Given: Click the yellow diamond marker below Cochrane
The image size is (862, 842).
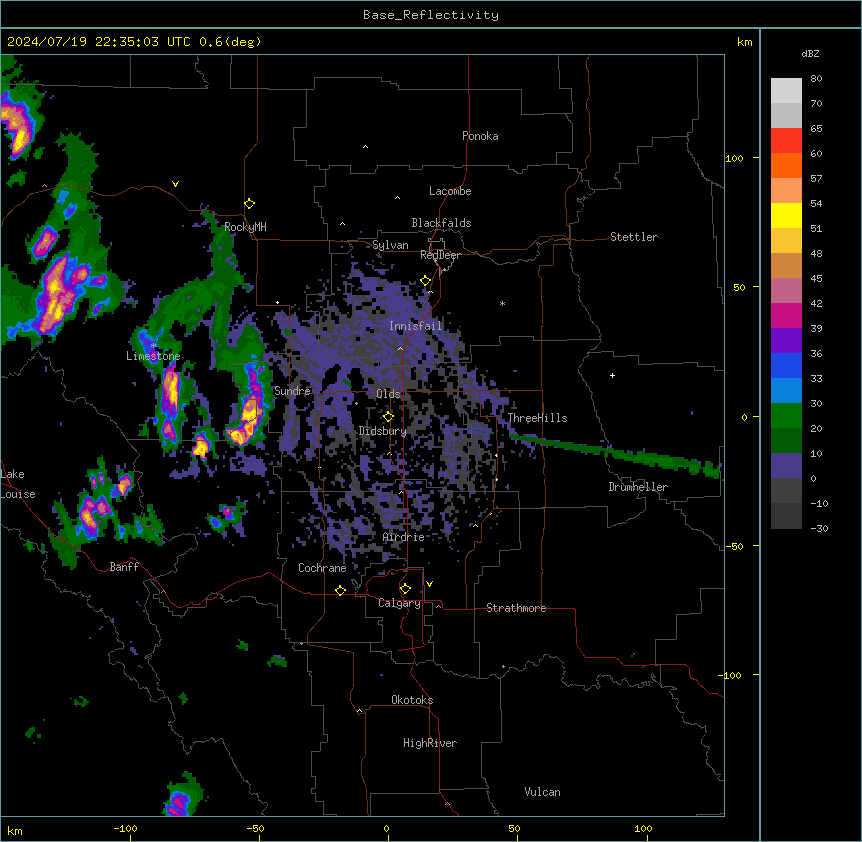Looking at the screenshot, I should coord(340,590).
